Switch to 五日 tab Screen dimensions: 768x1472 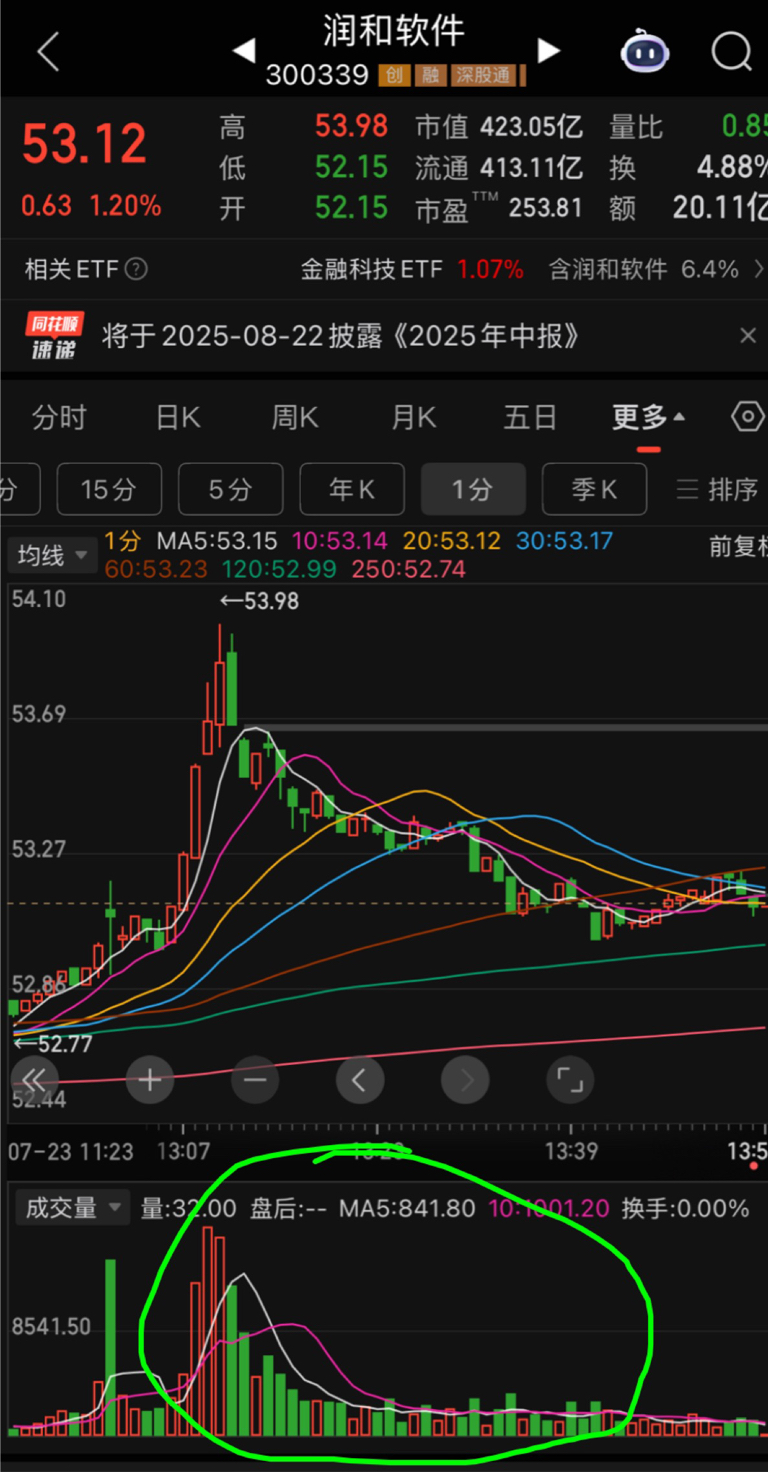[x=530, y=417]
